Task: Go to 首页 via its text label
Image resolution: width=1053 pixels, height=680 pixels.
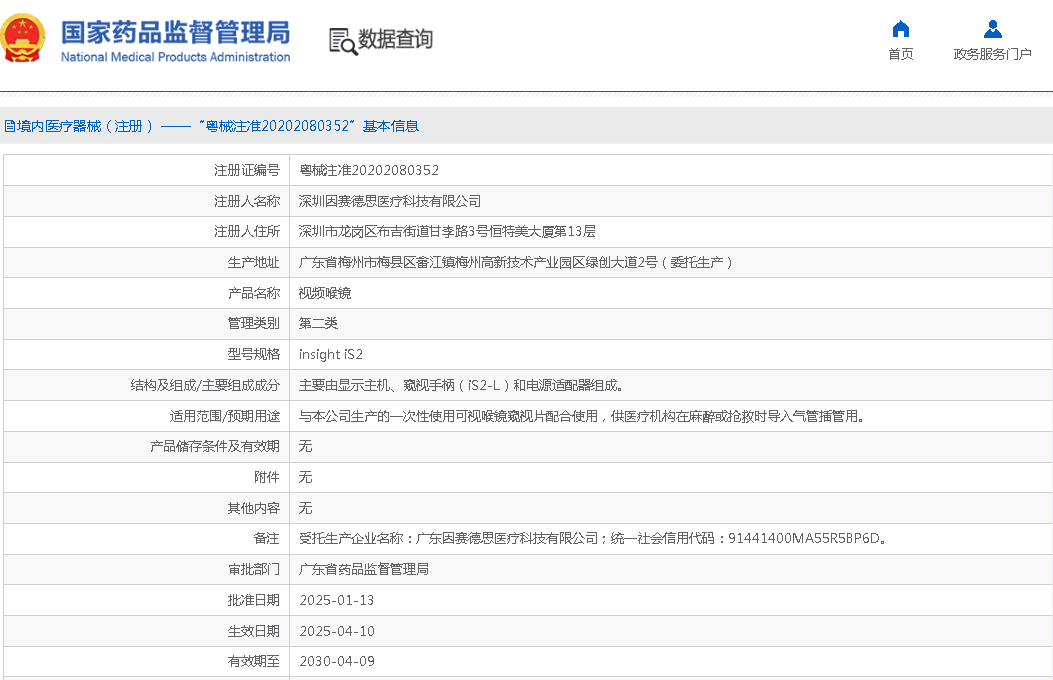Action: [900, 54]
